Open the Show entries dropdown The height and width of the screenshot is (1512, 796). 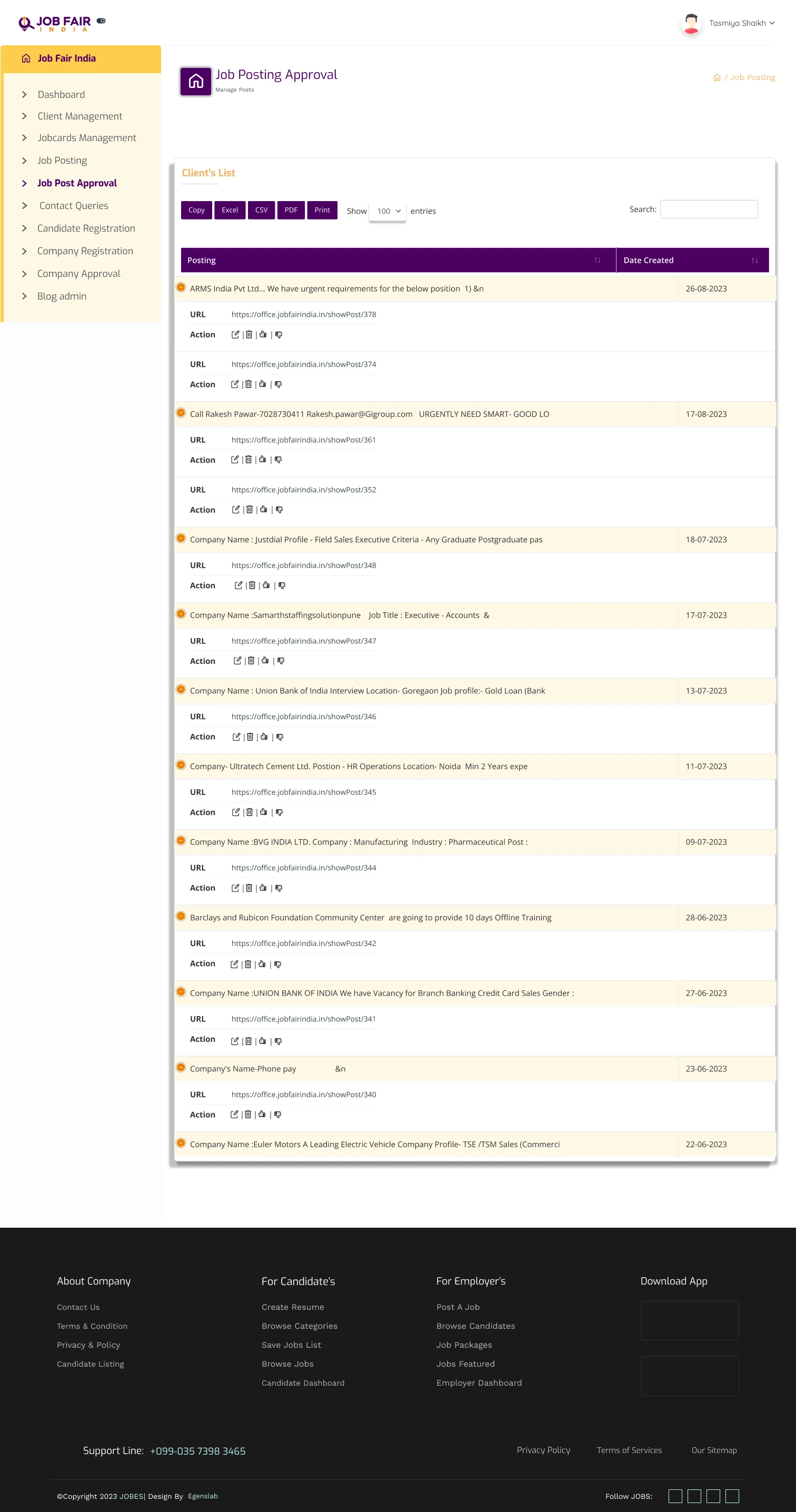pos(387,211)
